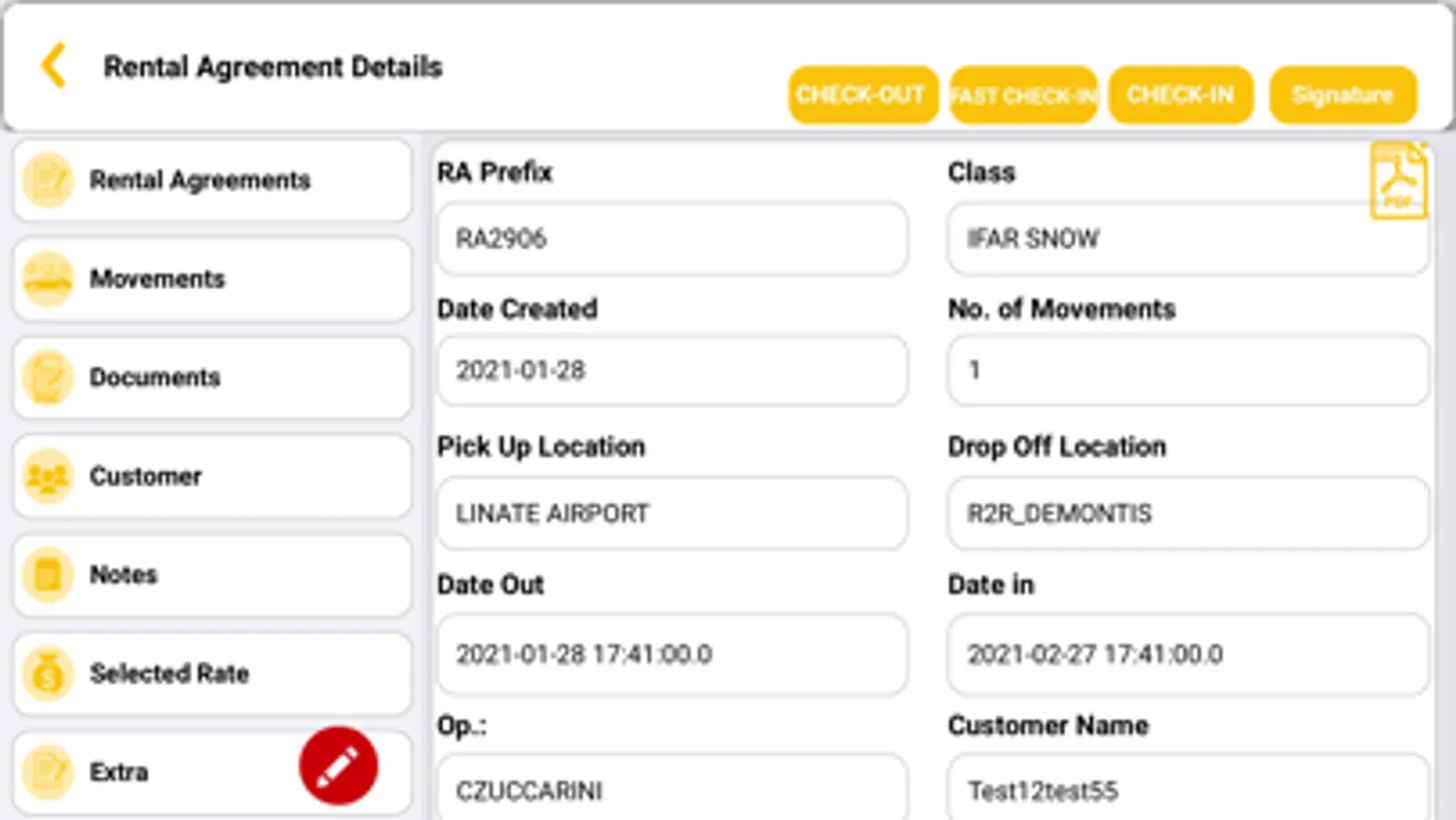Click the Notes notepad icon
1456x820 pixels.
click(47, 575)
